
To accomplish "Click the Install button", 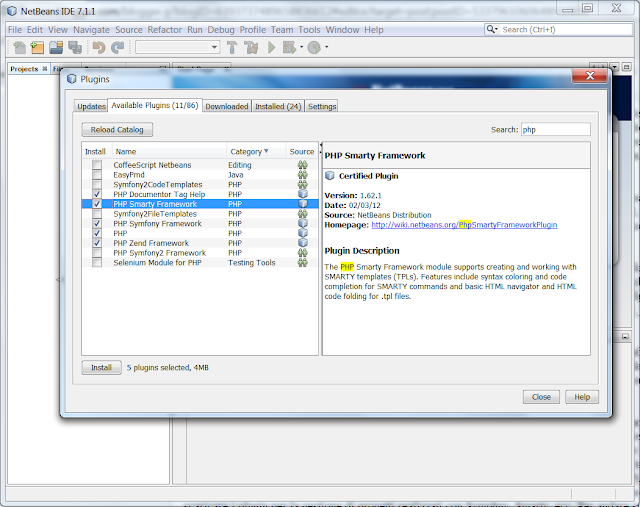I will click(101, 367).
